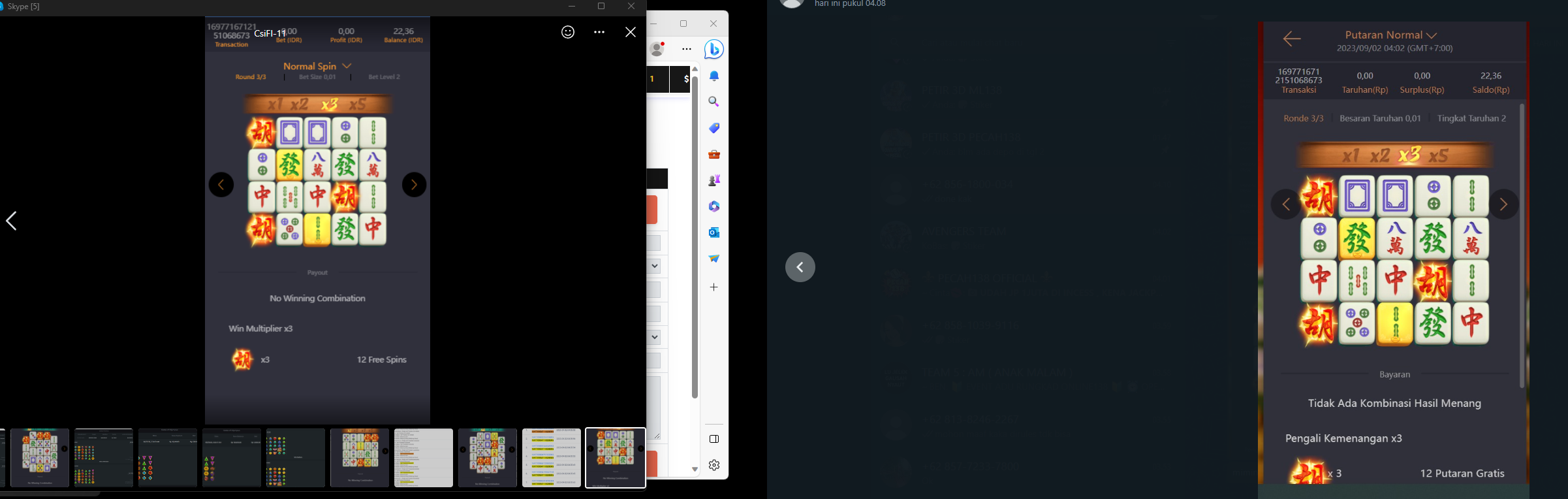The image size is (1568, 499).
Task: Open the Edge profile avatar
Action: [x=657, y=49]
